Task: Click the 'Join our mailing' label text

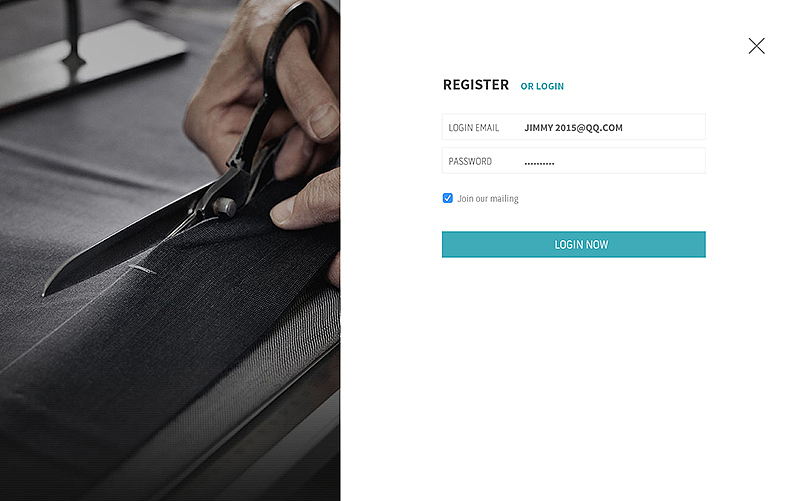Action: [x=488, y=198]
